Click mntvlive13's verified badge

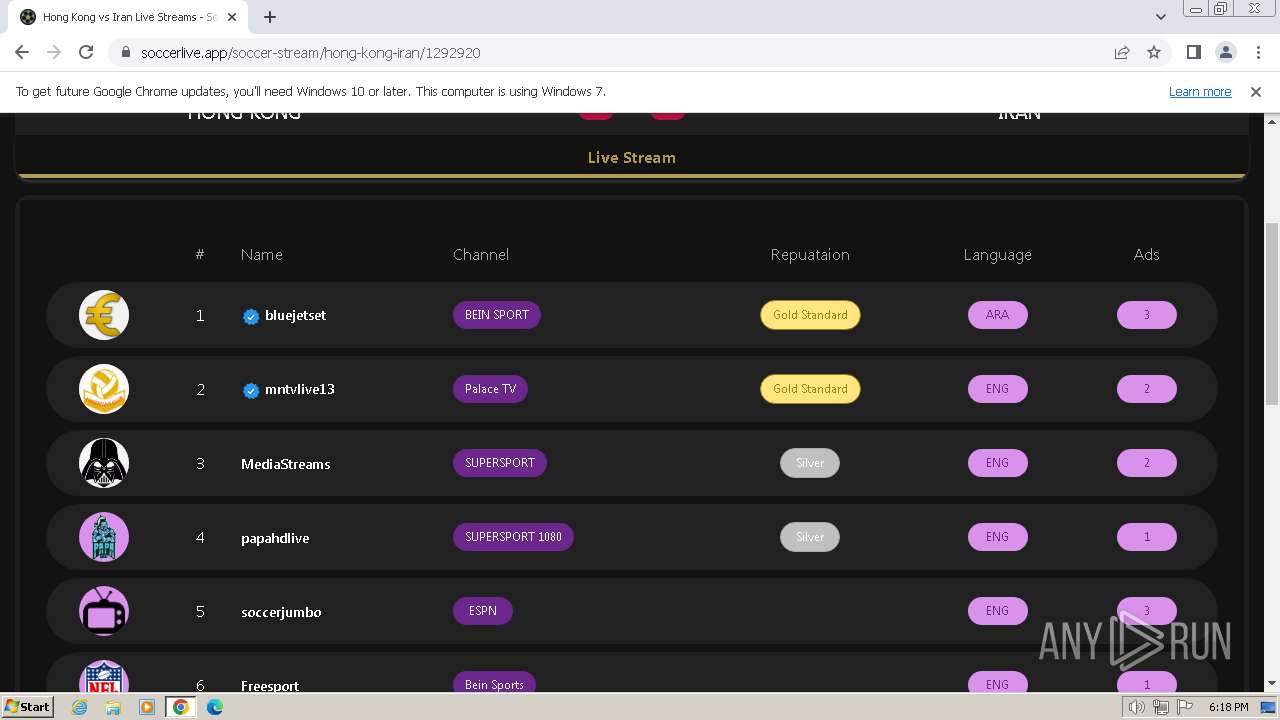251,390
